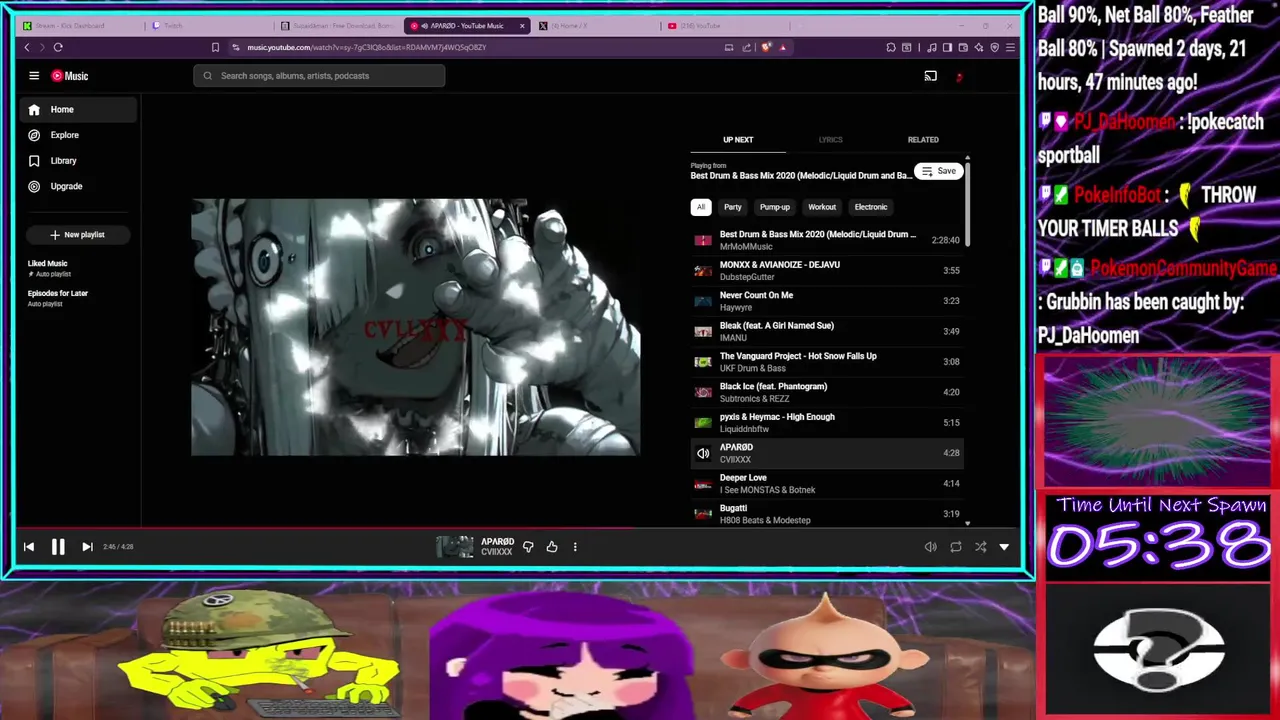This screenshot has width=1280, height=720.
Task: Play Deeper Love from the queue
Action: click(827, 484)
